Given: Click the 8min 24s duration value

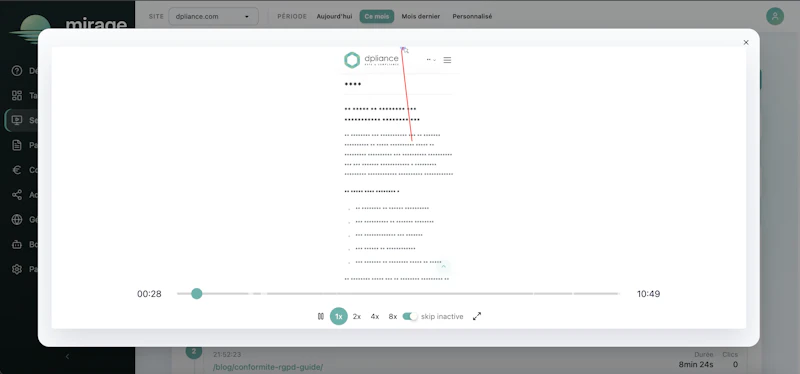Looking at the screenshot, I should tap(696, 364).
